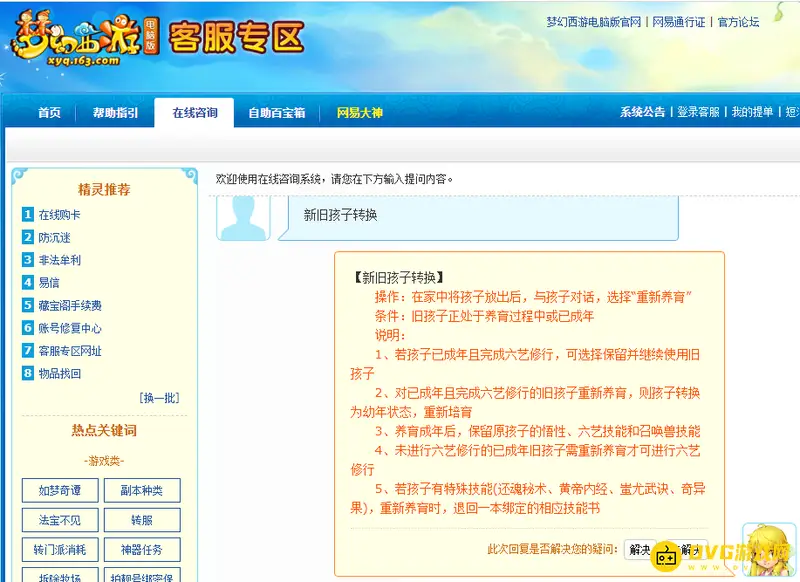Open the 首页 navigation tab
The height and width of the screenshot is (582, 800).
click(49, 113)
